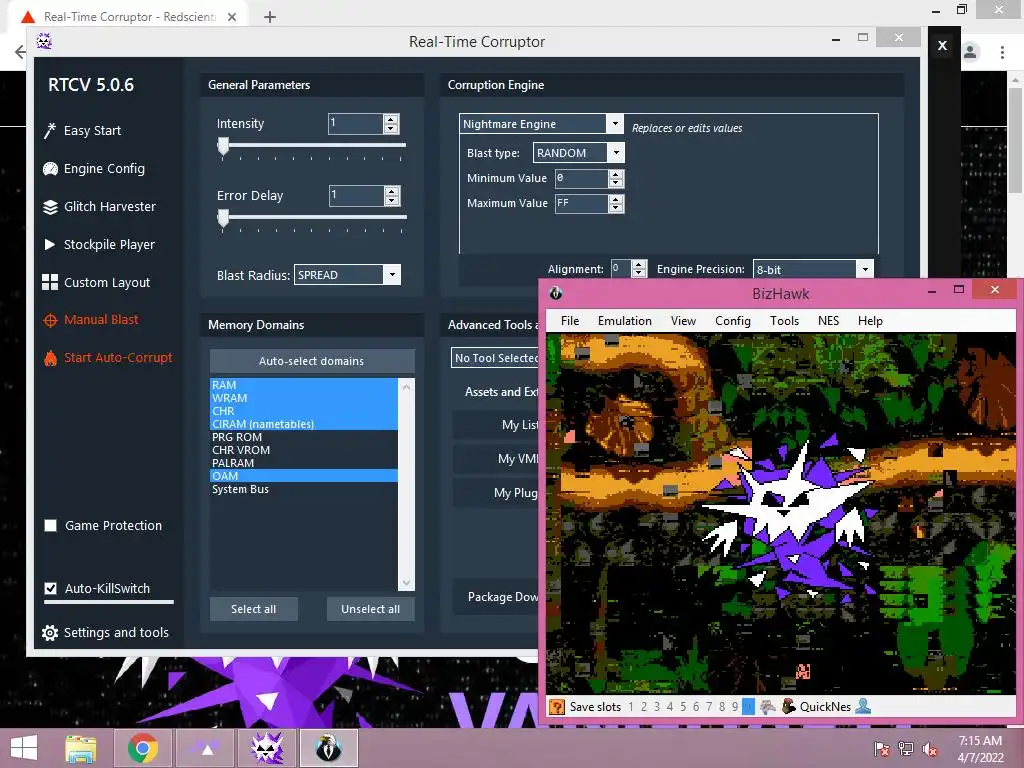
Task: Enable the Game Protection checkbox
Action: (50, 526)
